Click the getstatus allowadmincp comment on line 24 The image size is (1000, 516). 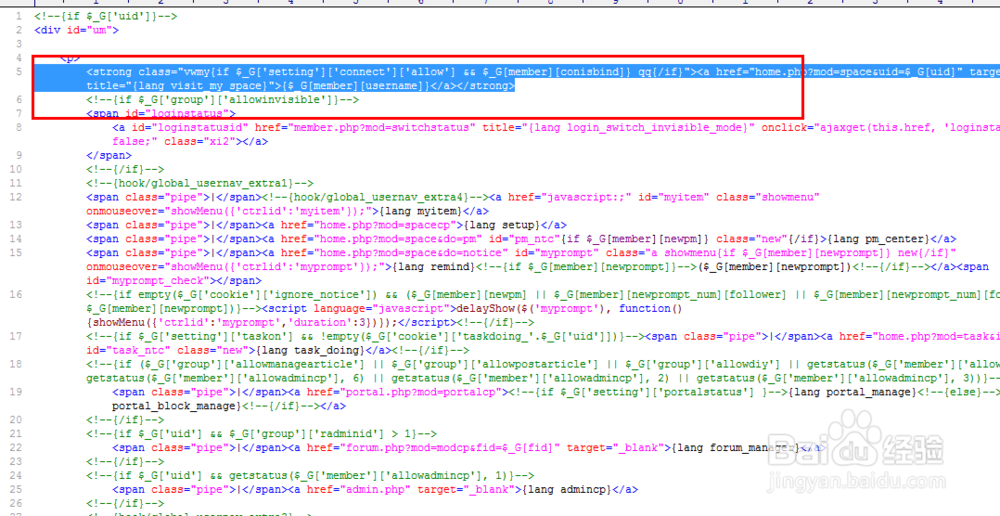[310, 476]
